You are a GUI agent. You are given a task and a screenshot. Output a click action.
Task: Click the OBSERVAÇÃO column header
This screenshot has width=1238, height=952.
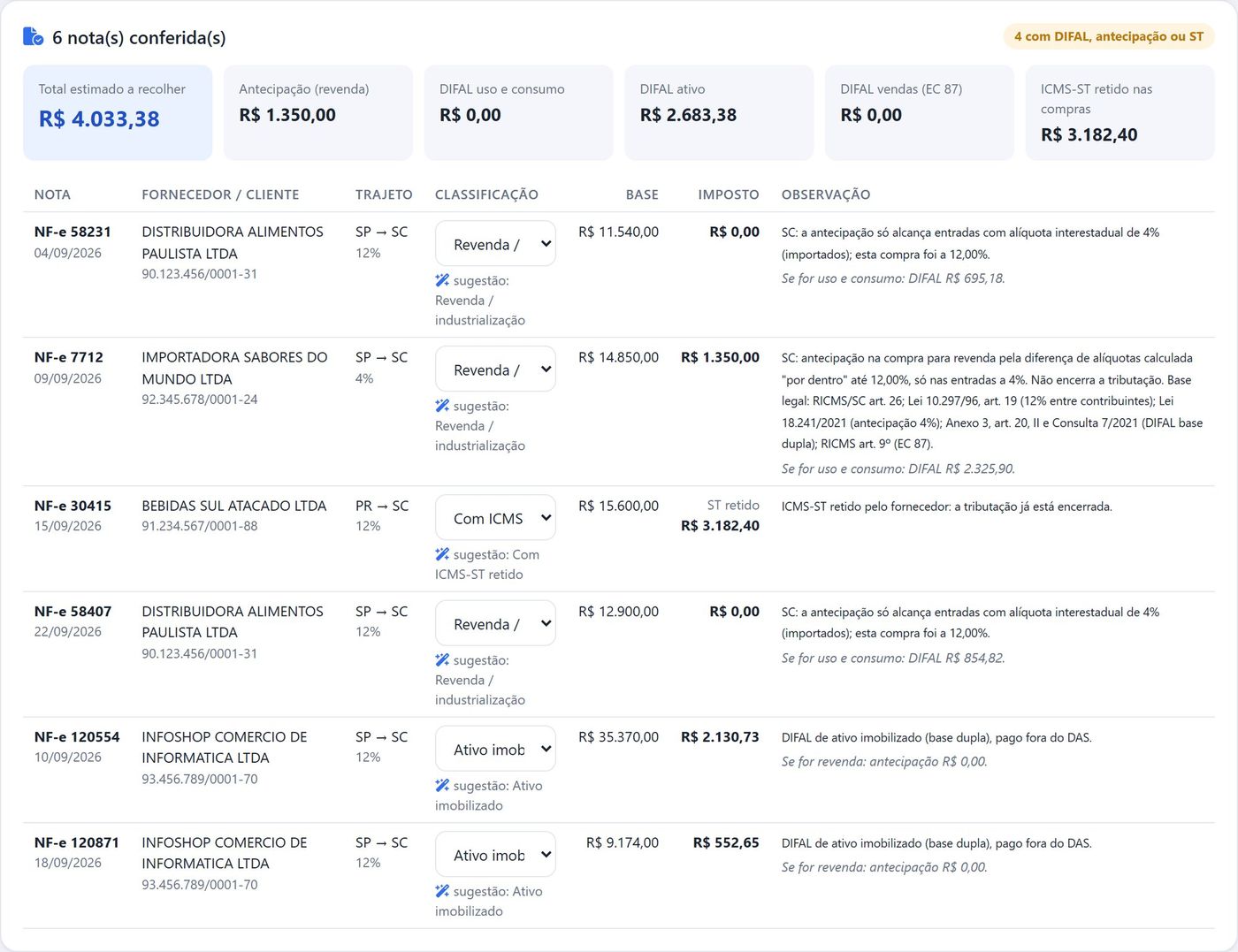coord(826,194)
